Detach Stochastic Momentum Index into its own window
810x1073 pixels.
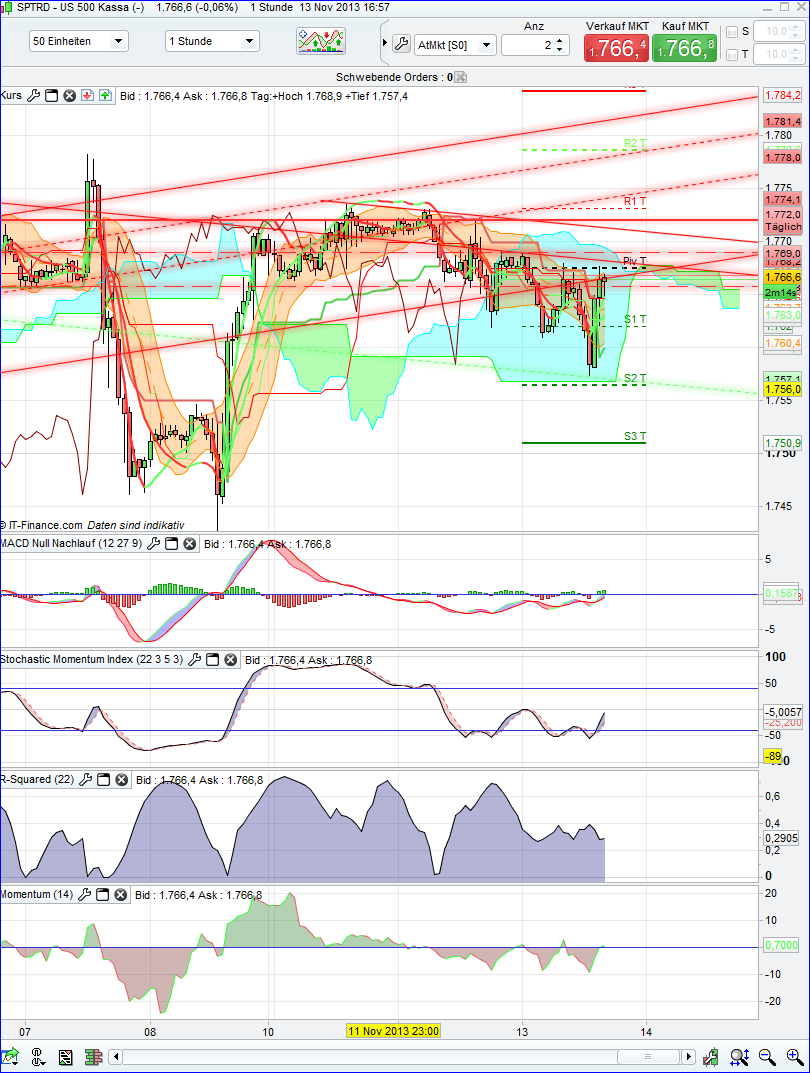(212, 659)
